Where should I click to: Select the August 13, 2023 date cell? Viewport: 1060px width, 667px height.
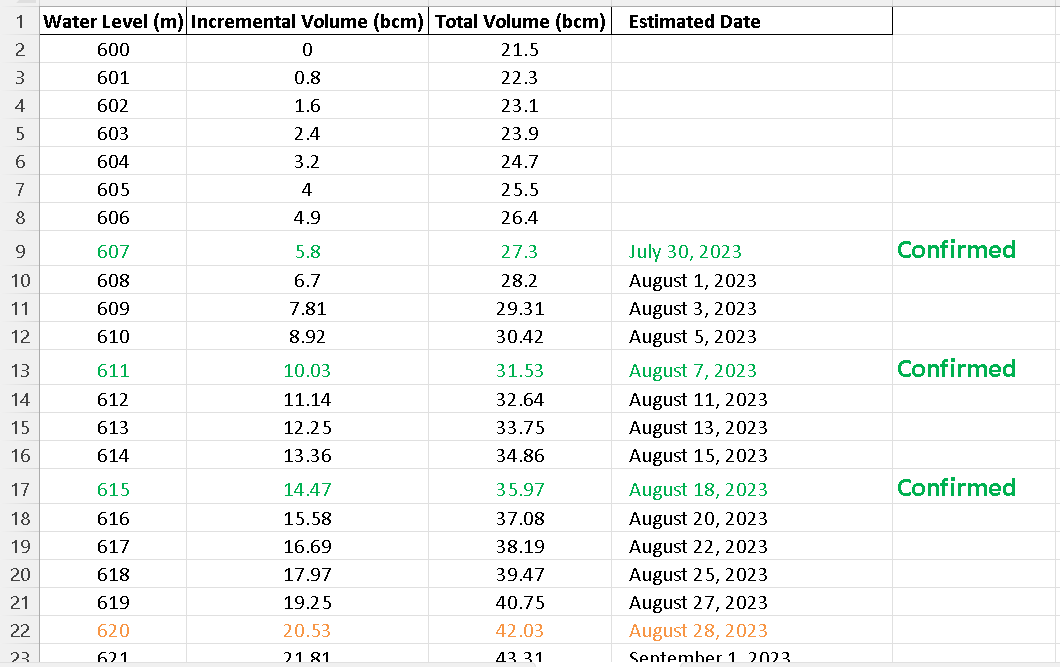click(x=752, y=428)
